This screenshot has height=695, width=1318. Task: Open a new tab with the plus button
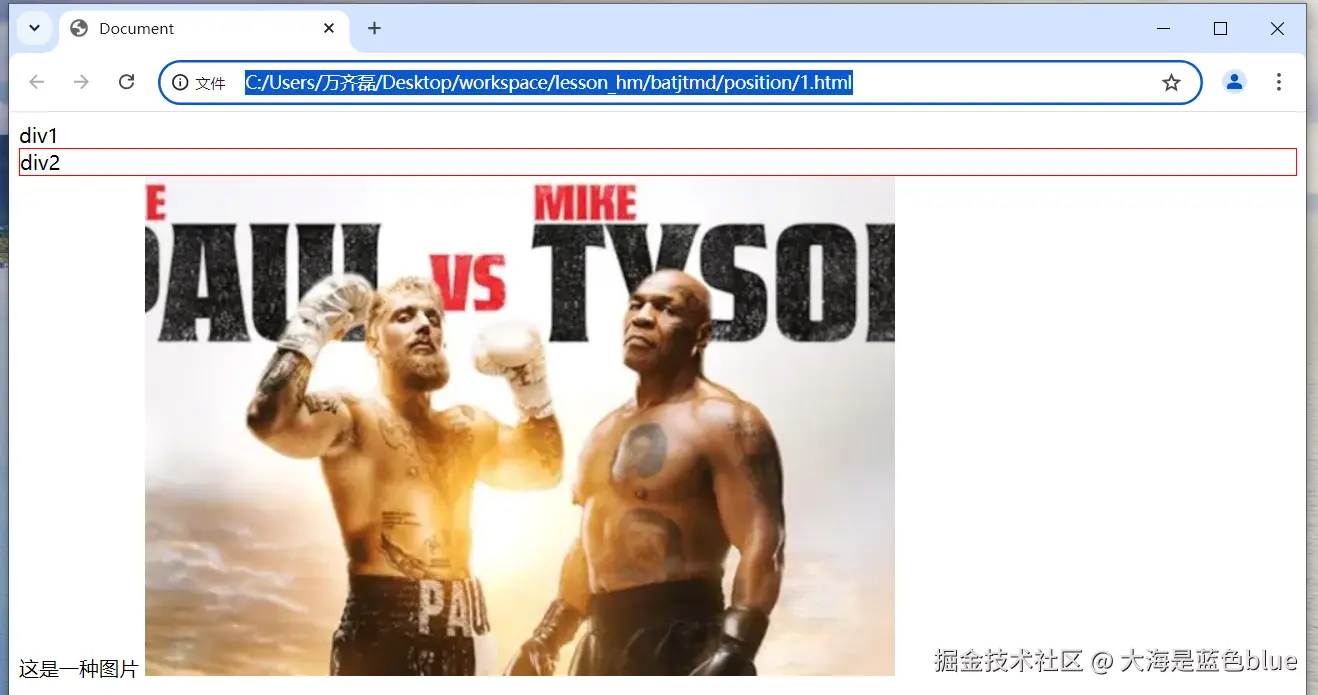(374, 28)
